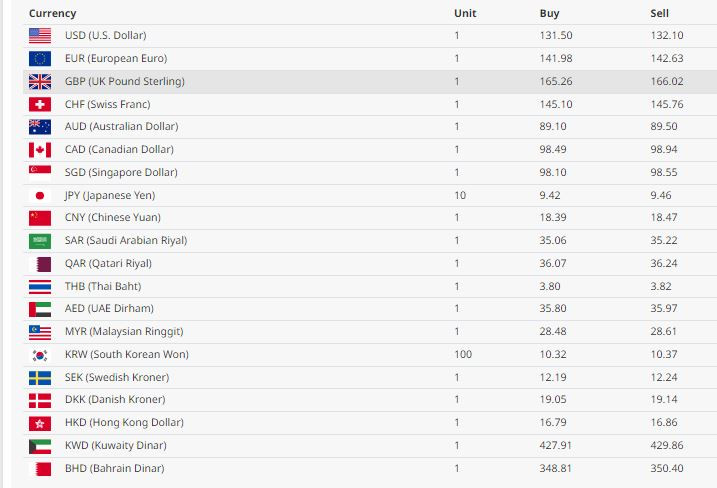The height and width of the screenshot is (488, 717).
Task: Click the THB (Thai Baht) label
Action: [103, 286]
